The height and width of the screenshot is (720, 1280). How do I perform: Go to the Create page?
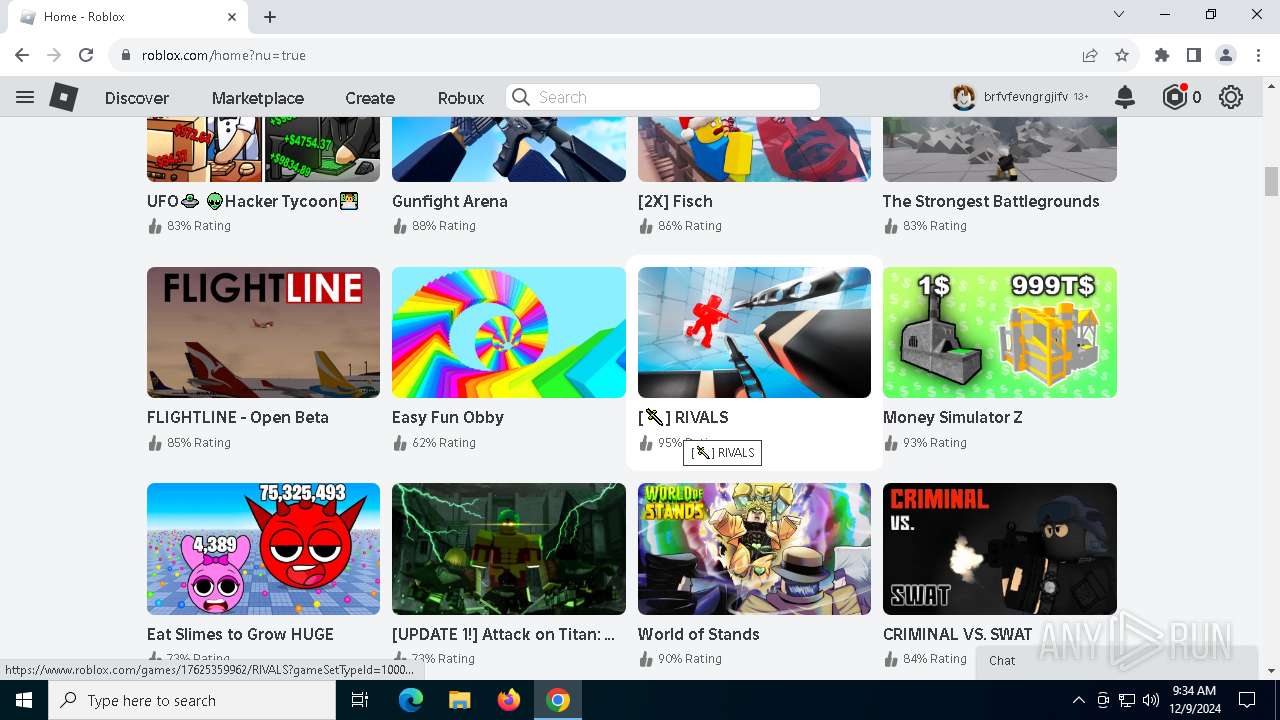[x=370, y=98]
